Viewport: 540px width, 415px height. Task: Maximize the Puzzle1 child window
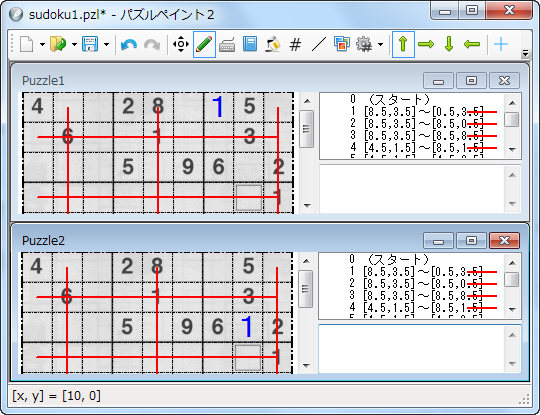(x=471, y=81)
